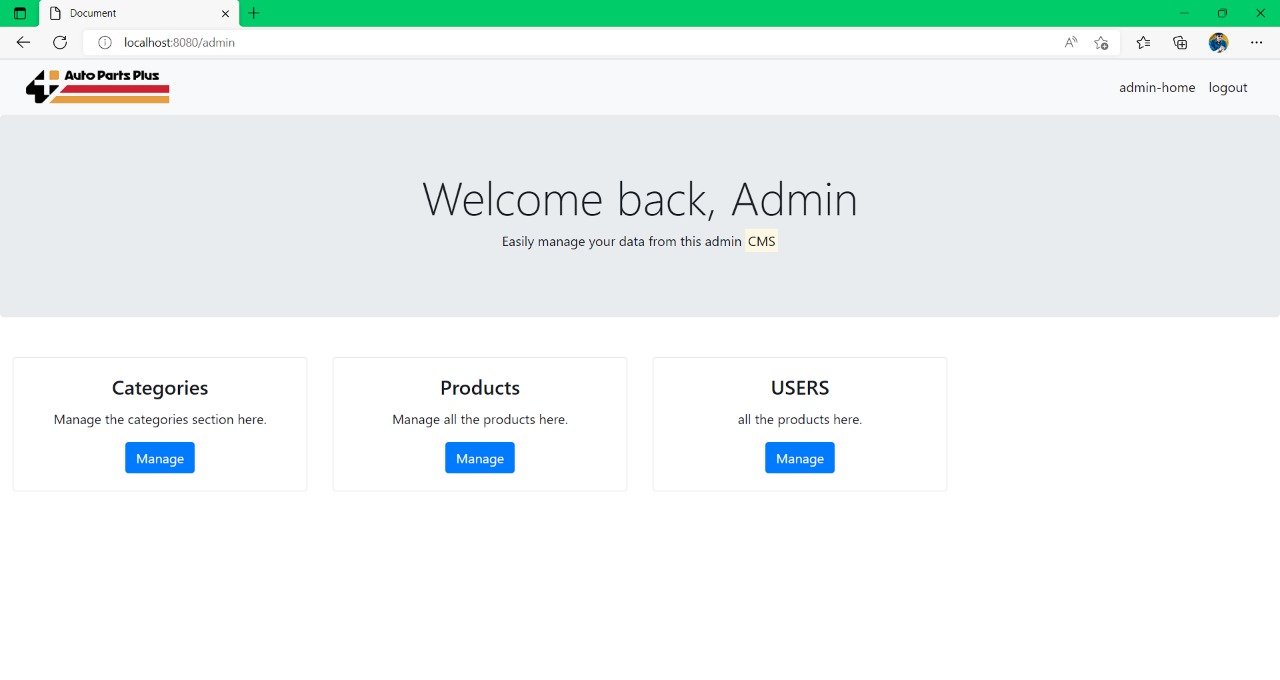Click Manage under Categories
Image resolution: width=1280 pixels, height=680 pixels.
point(160,457)
